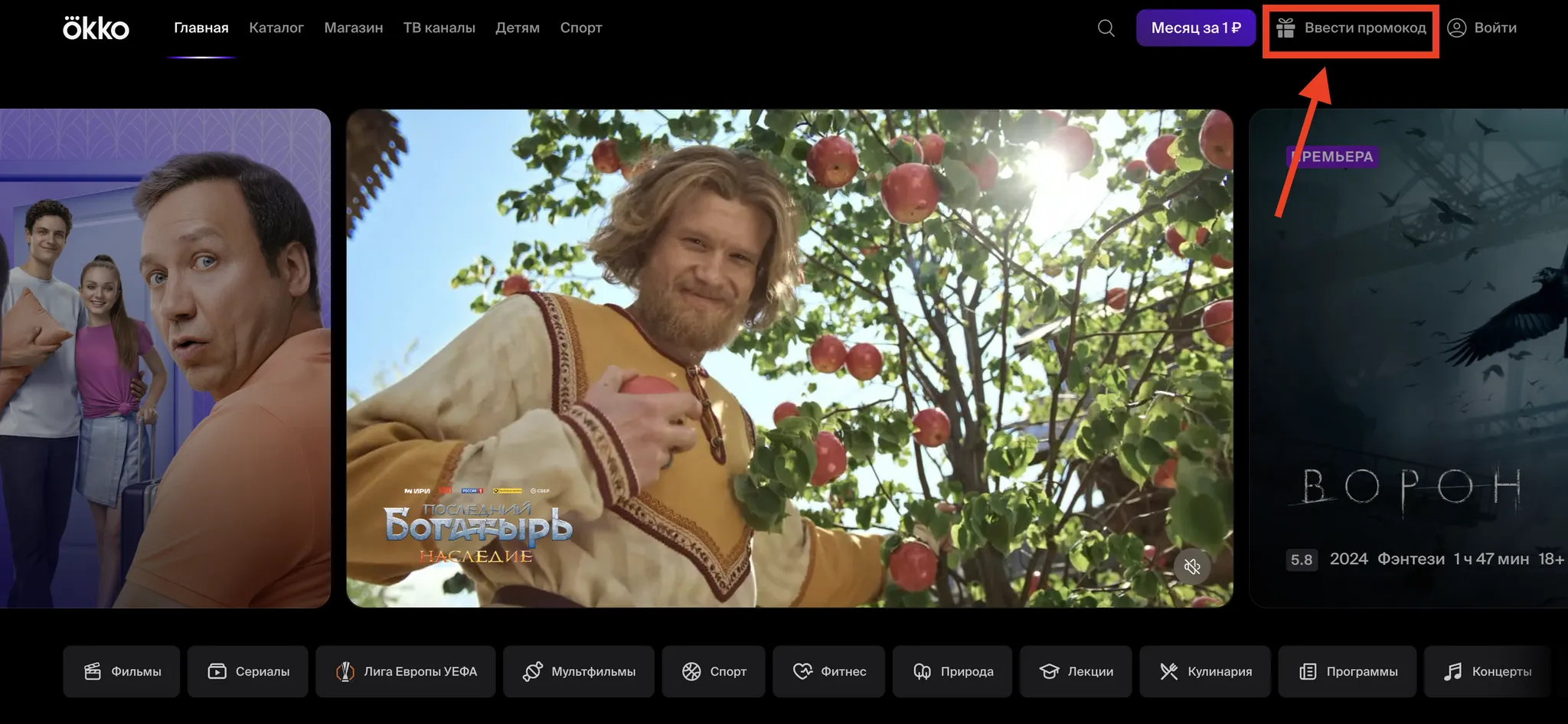Open the Каталог section
This screenshot has height=724, width=1568.
[x=276, y=28]
